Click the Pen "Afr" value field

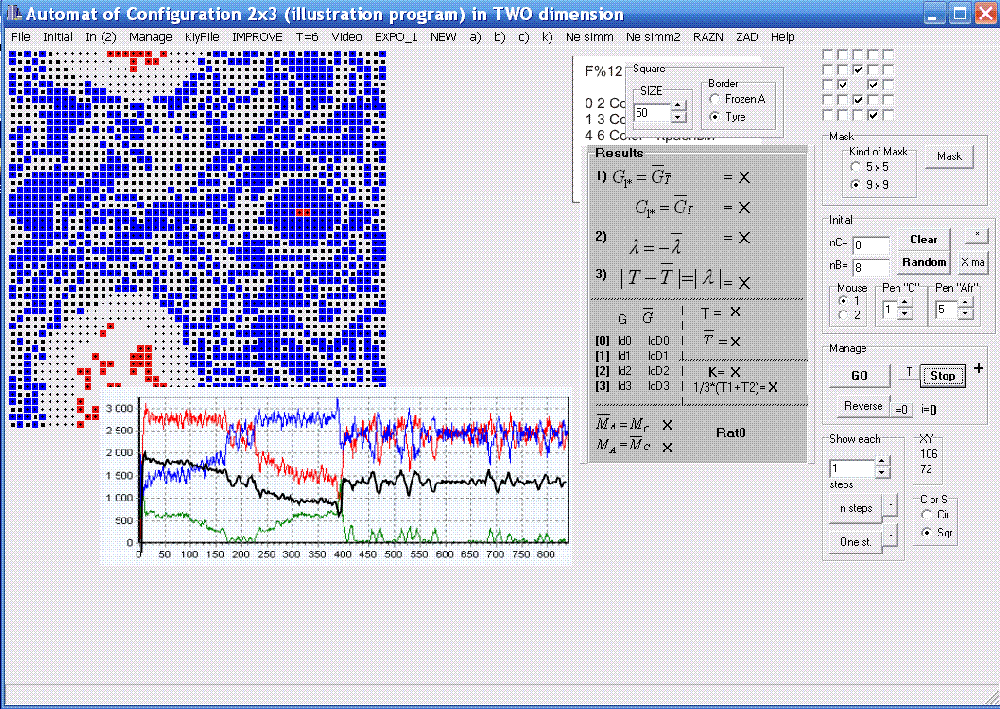click(947, 310)
